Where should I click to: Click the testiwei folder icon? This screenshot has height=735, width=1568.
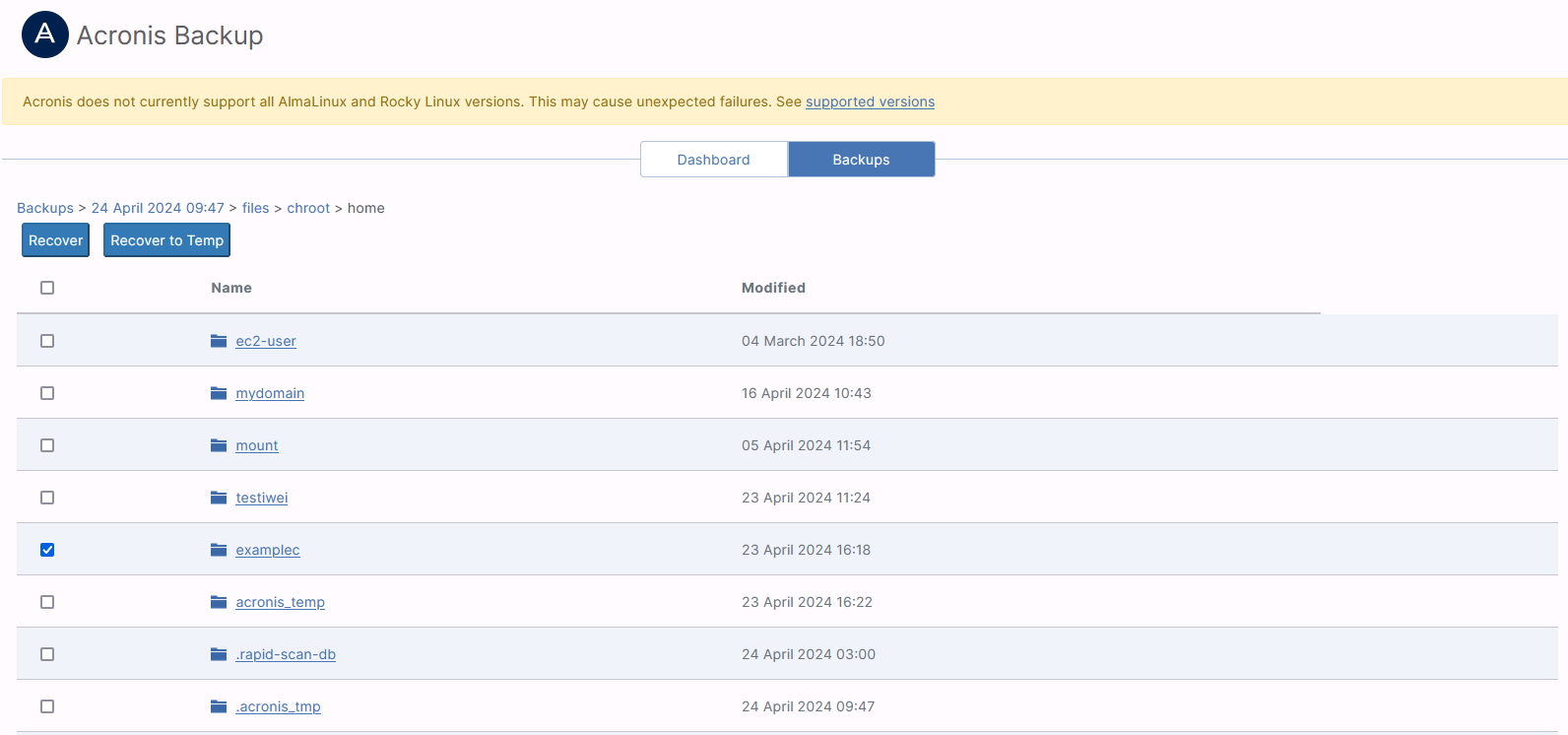219,498
